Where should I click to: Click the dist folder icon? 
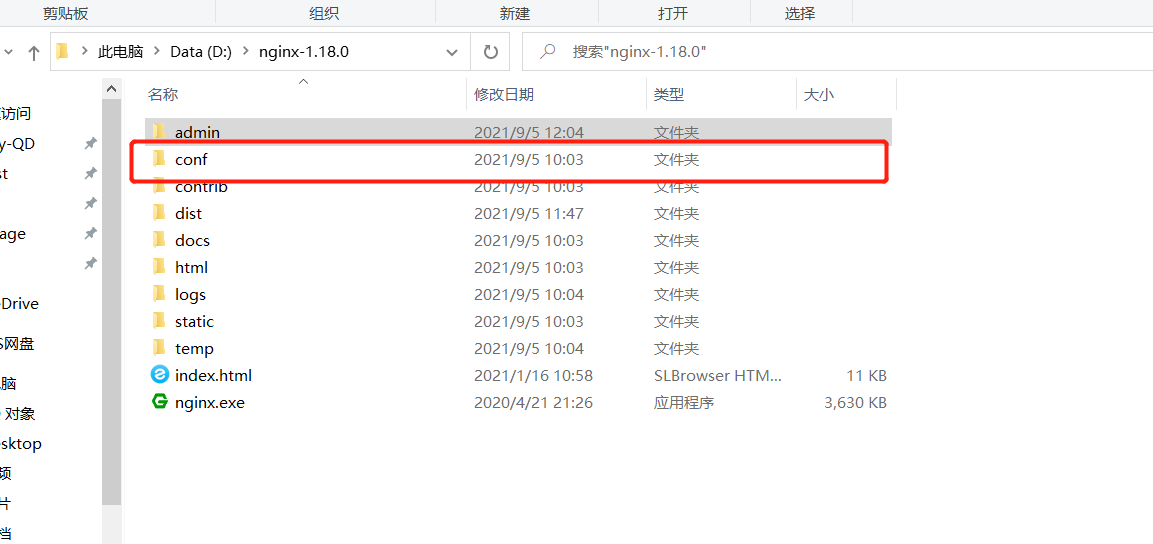[x=159, y=213]
